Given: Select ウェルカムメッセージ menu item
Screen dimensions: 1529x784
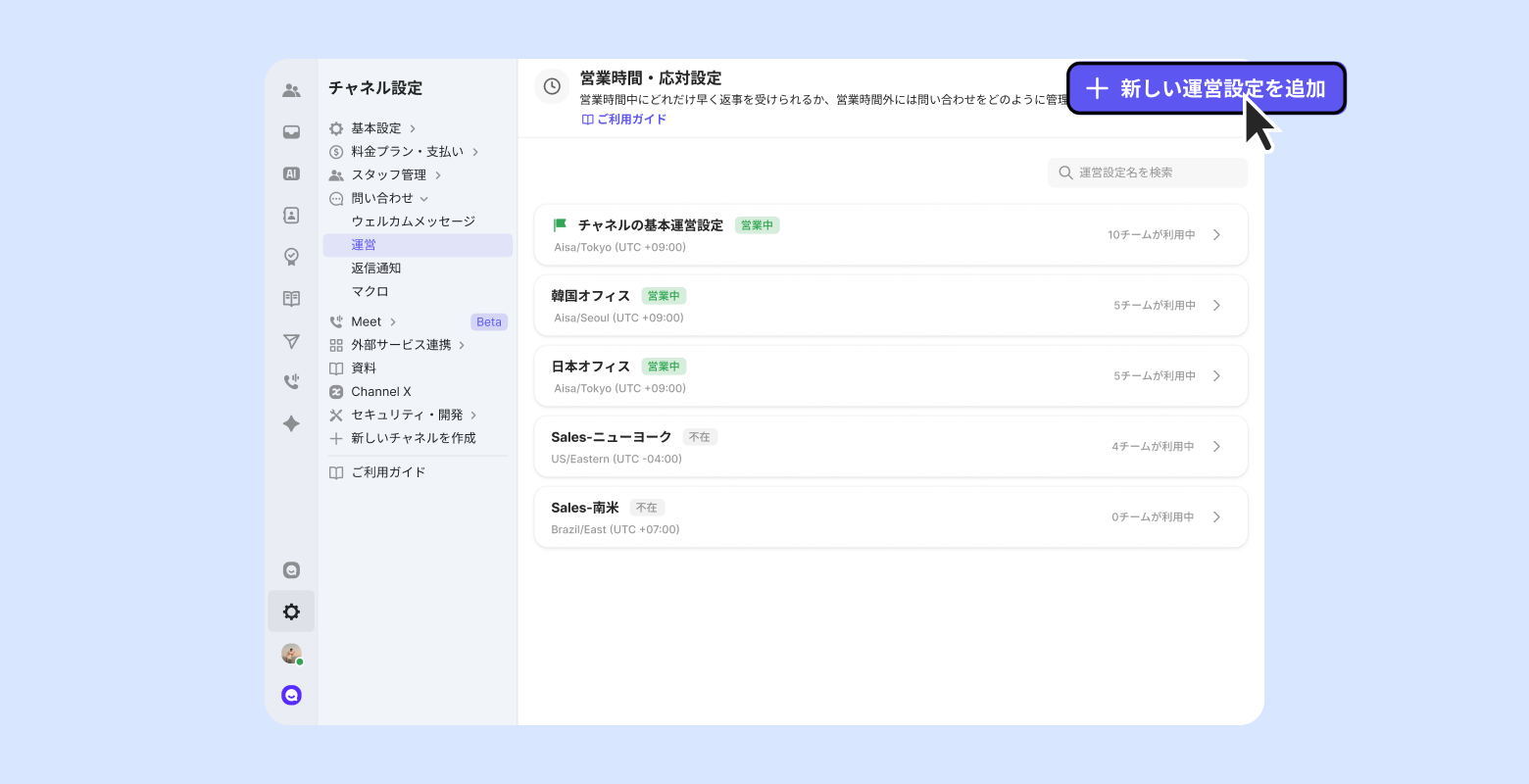Looking at the screenshot, I should click(413, 221).
